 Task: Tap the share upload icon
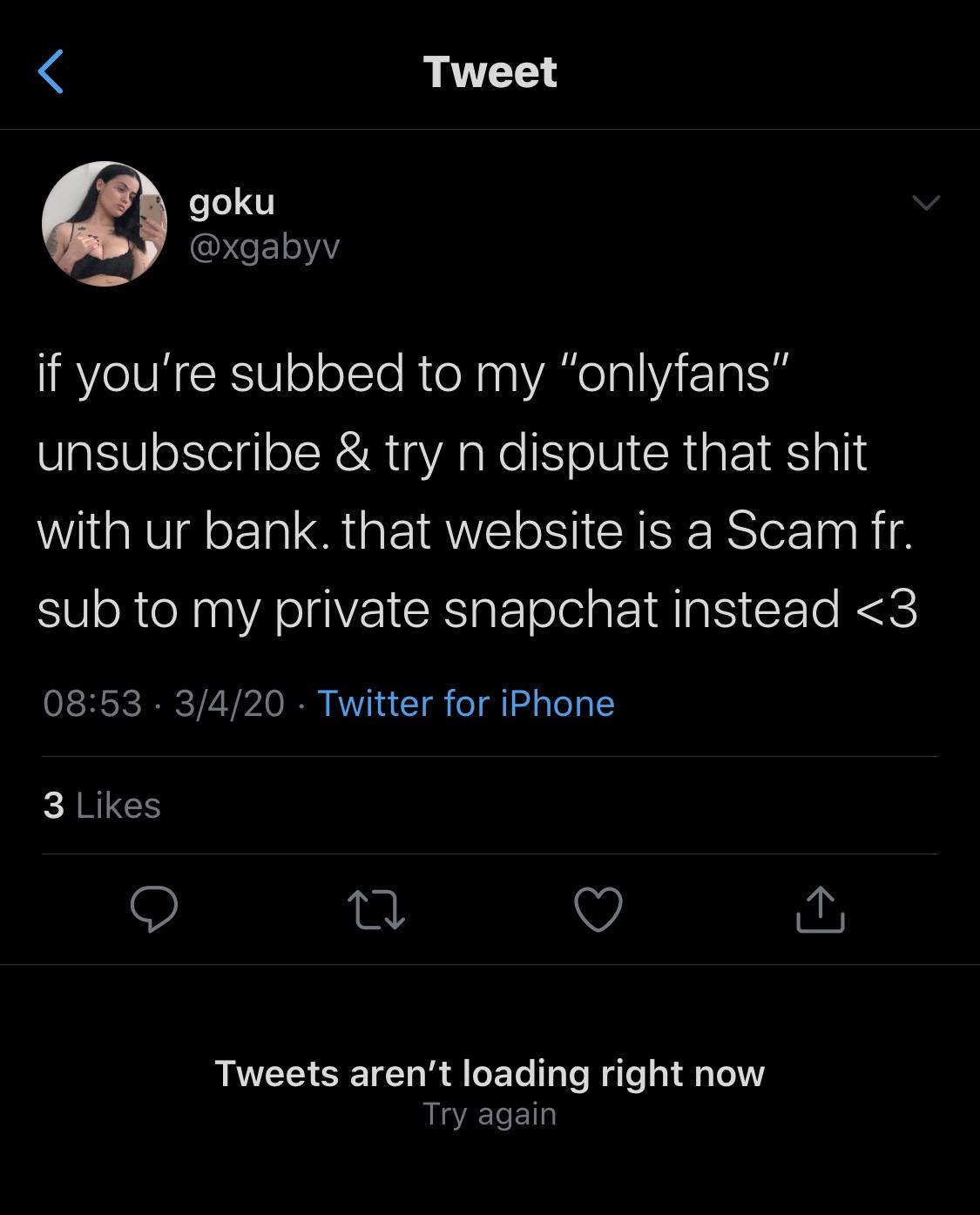click(x=820, y=910)
